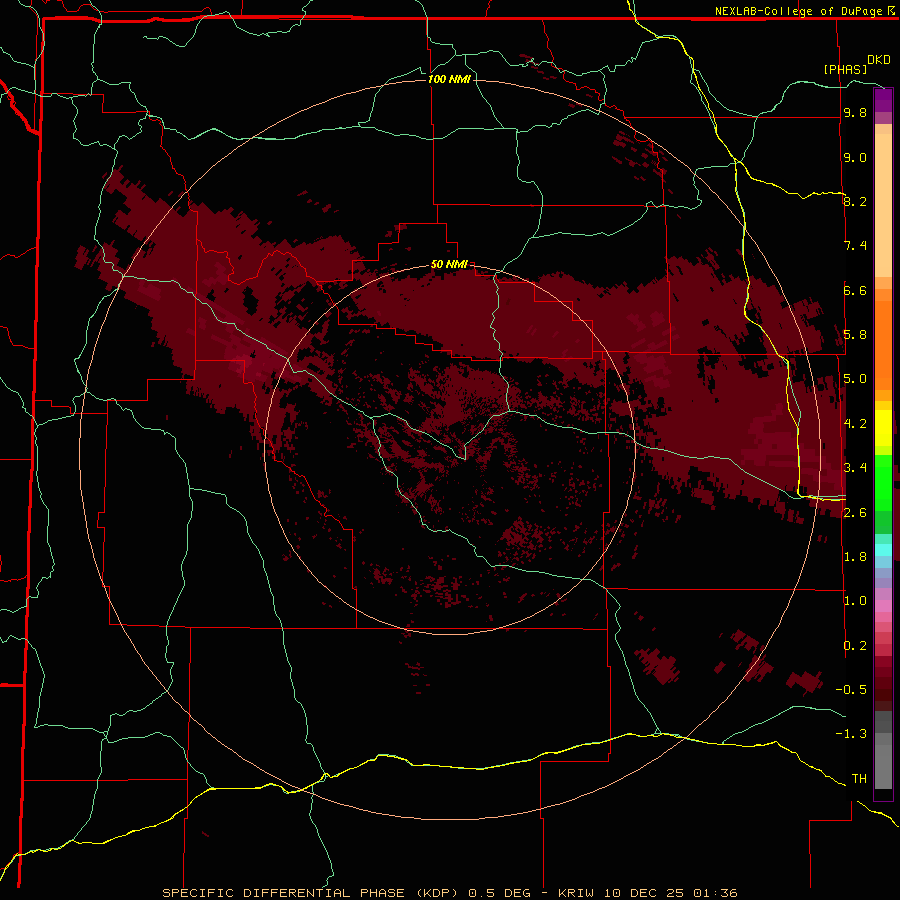Click the 7.4 scale value
The width and height of the screenshot is (900, 900).
point(855,246)
